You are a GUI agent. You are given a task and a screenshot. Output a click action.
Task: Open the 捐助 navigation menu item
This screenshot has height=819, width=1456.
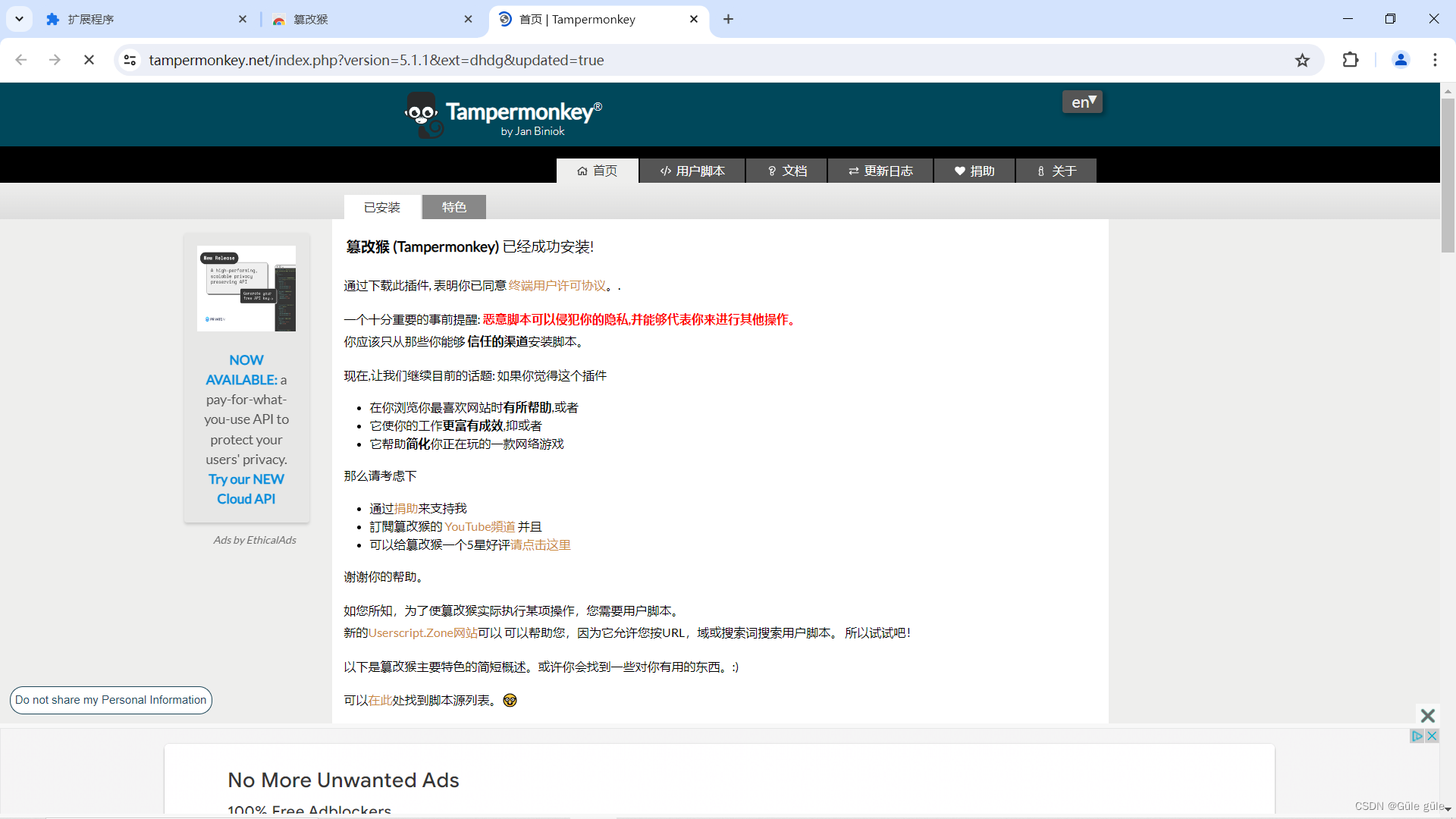click(x=974, y=171)
